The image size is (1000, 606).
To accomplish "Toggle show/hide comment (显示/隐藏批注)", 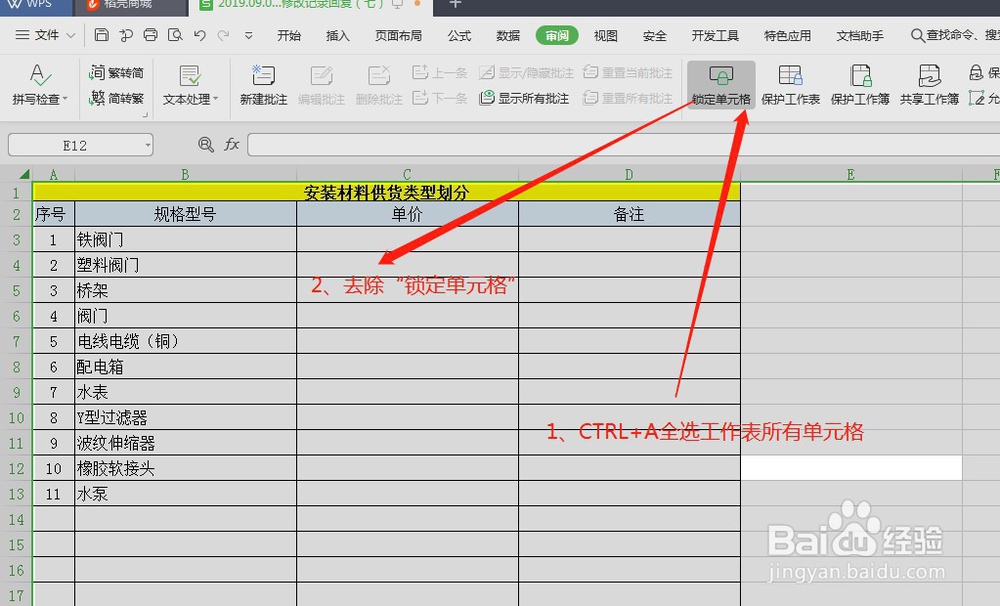I will 526,73.
